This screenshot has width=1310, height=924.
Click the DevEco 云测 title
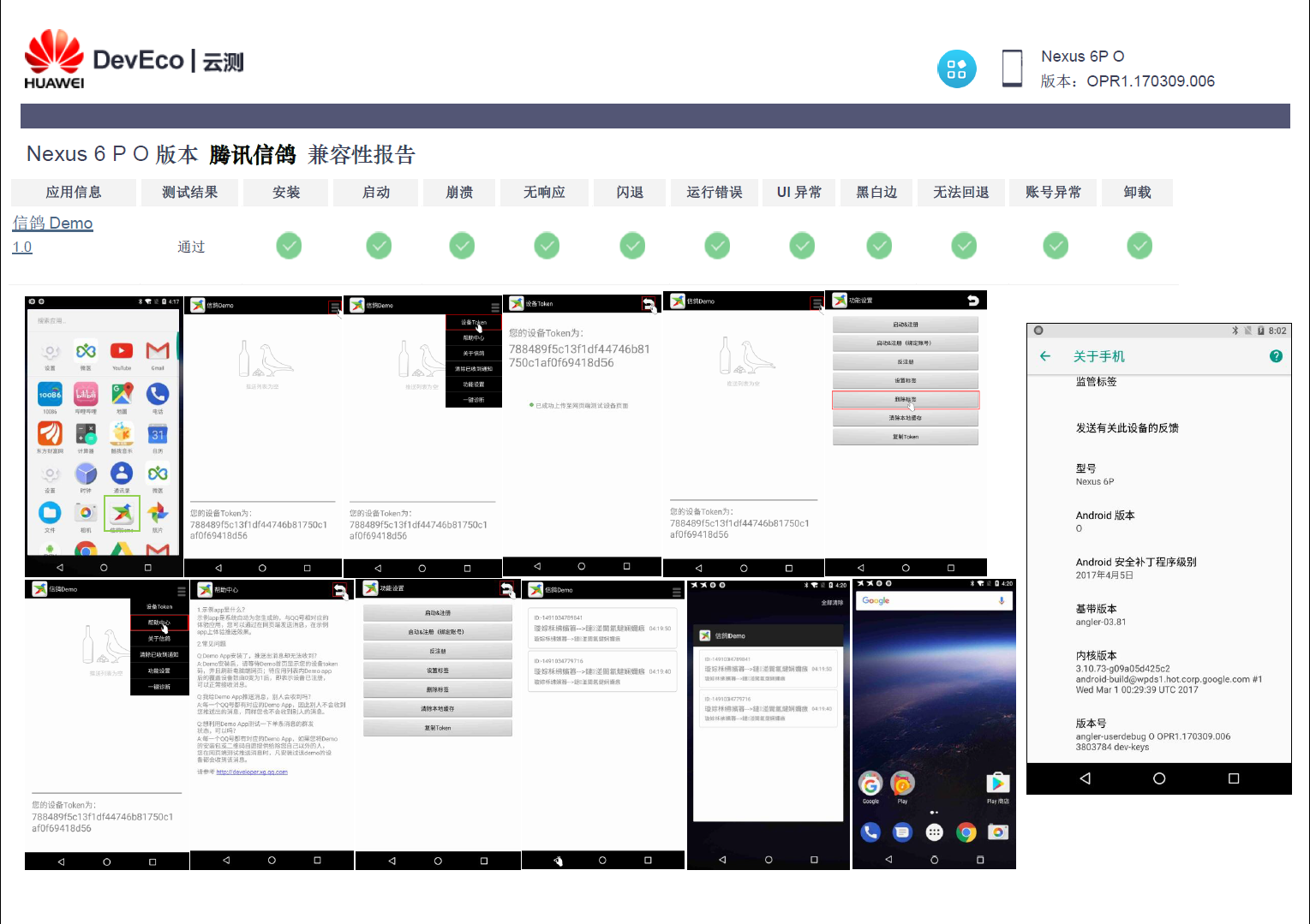168,61
